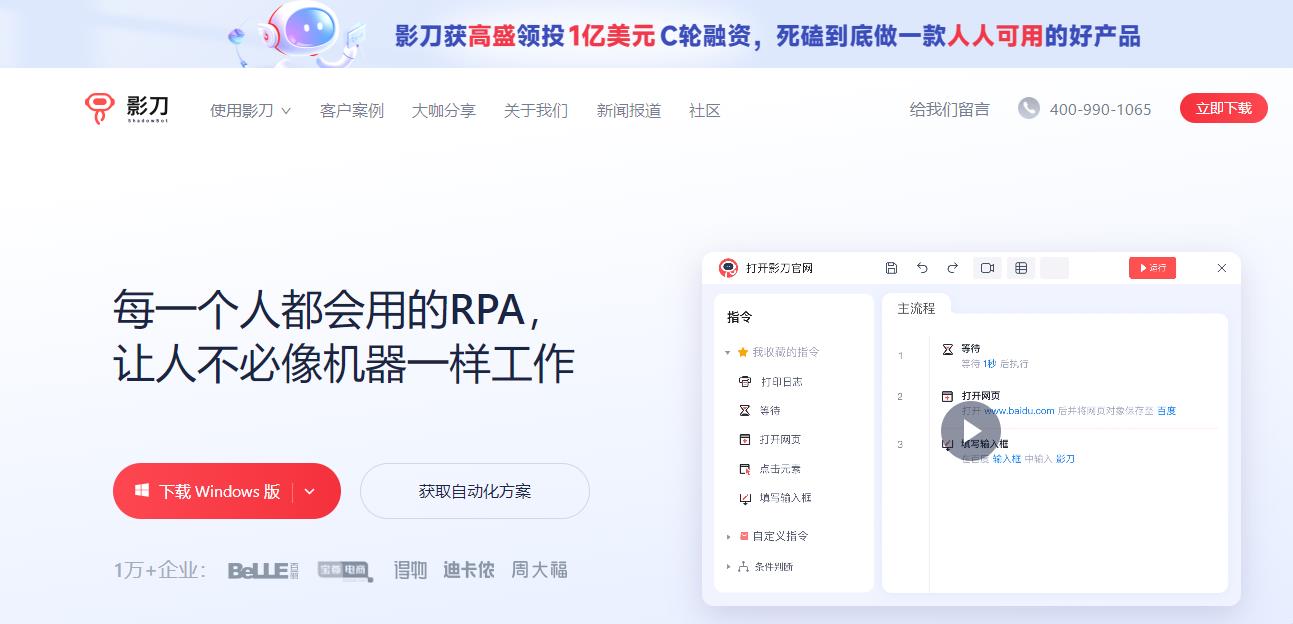Screen dimensions: 1293x624
Task: Click the 点击元素 cursor icon
Action: point(744,468)
